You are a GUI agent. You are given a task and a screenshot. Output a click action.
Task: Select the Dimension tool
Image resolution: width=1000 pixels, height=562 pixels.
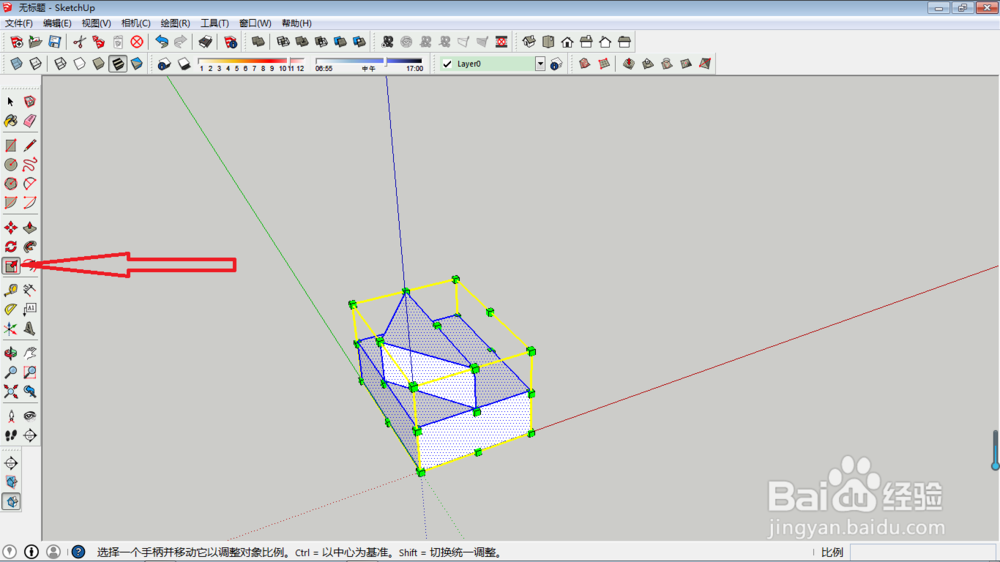pos(30,290)
